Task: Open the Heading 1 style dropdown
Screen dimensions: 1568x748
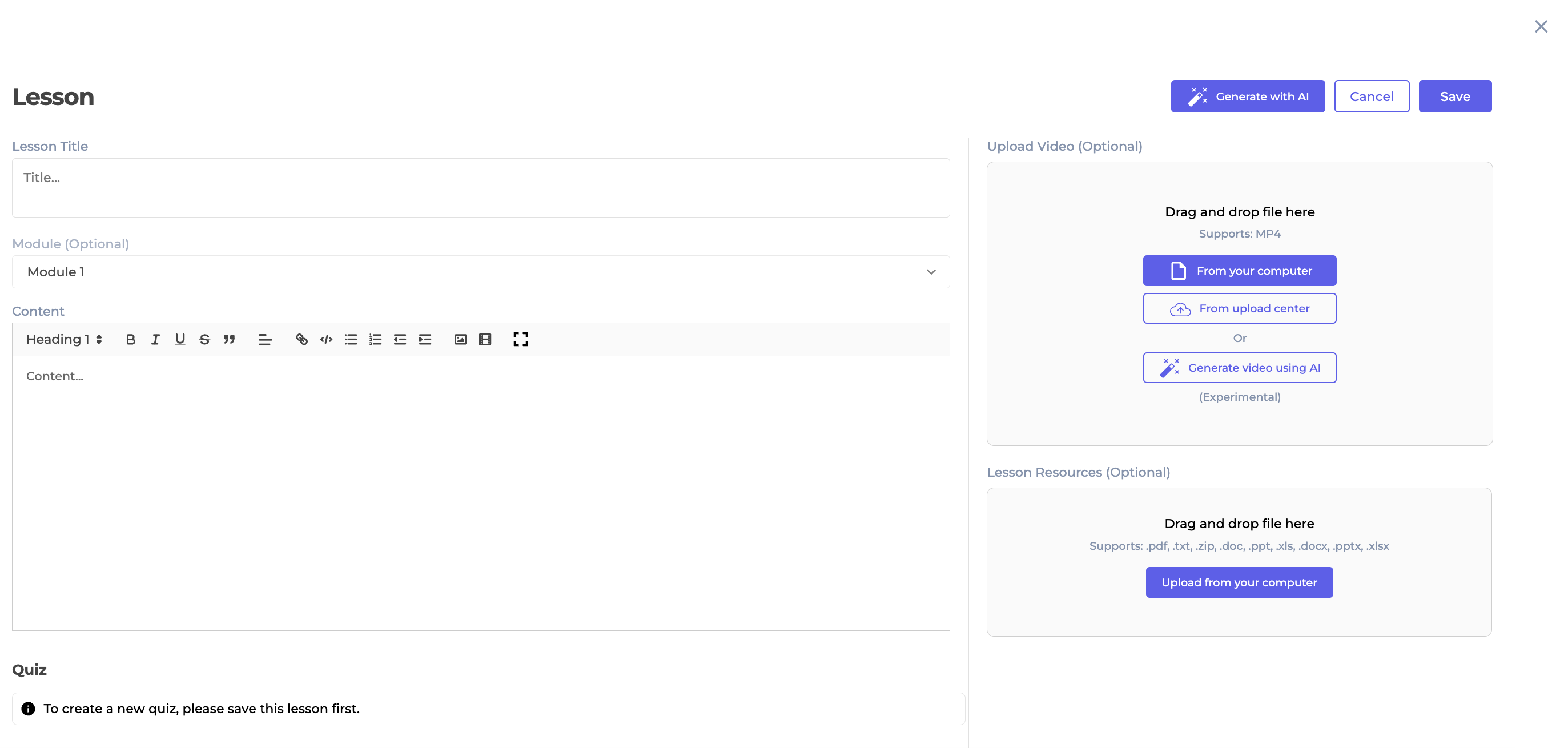Action: (x=64, y=340)
